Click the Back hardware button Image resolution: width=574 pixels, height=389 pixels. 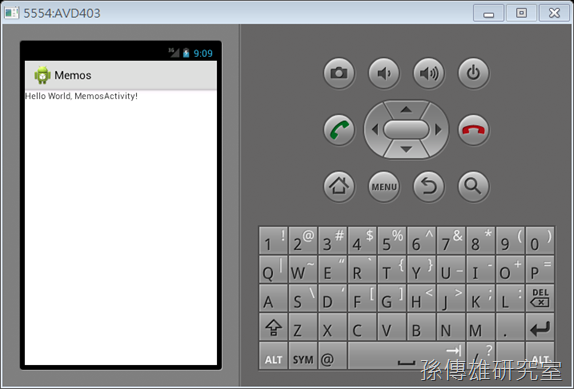pyautogui.click(x=429, y=187)
